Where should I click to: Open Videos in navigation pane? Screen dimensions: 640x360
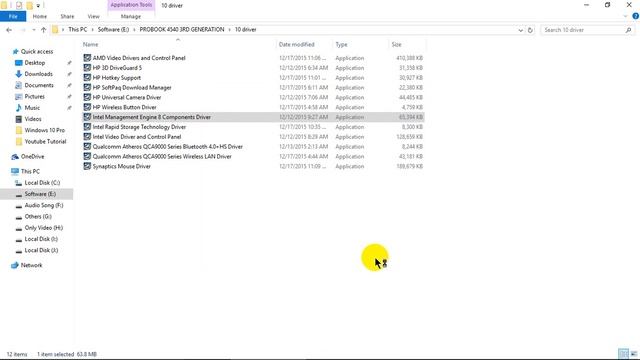point(33,119)
